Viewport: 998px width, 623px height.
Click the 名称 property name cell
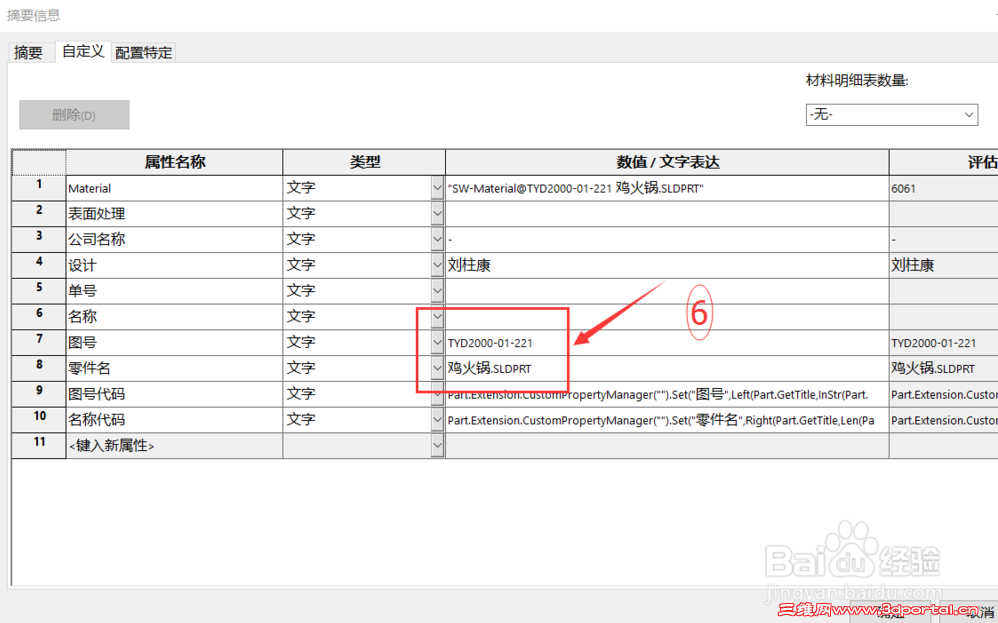point(174,316)
